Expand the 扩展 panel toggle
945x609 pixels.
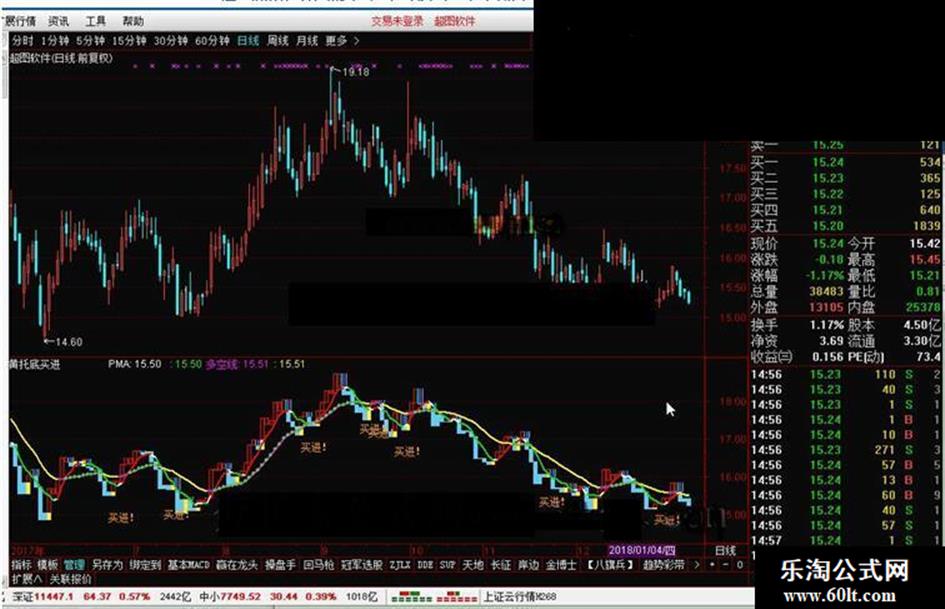point(26,579)
